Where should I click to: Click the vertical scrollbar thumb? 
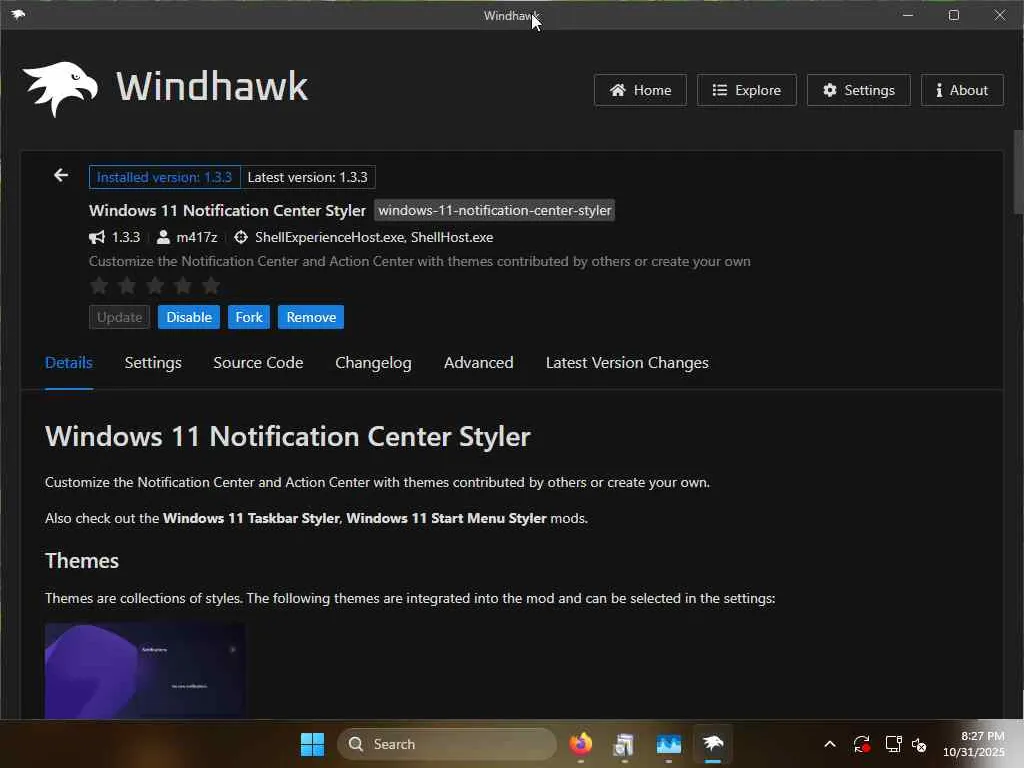(x=1017, y=171)
